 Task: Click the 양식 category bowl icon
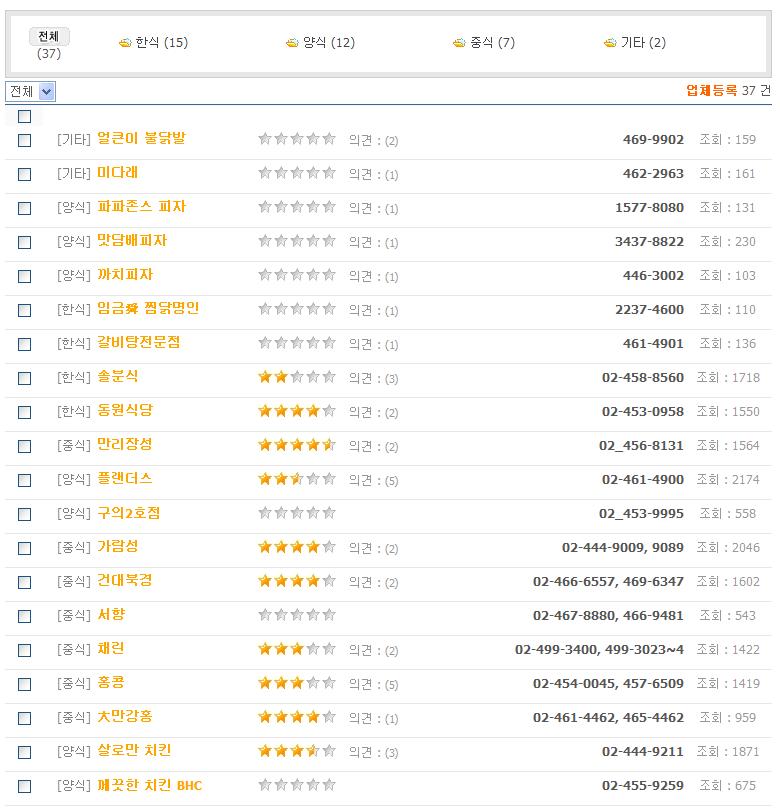click(292, 43)
